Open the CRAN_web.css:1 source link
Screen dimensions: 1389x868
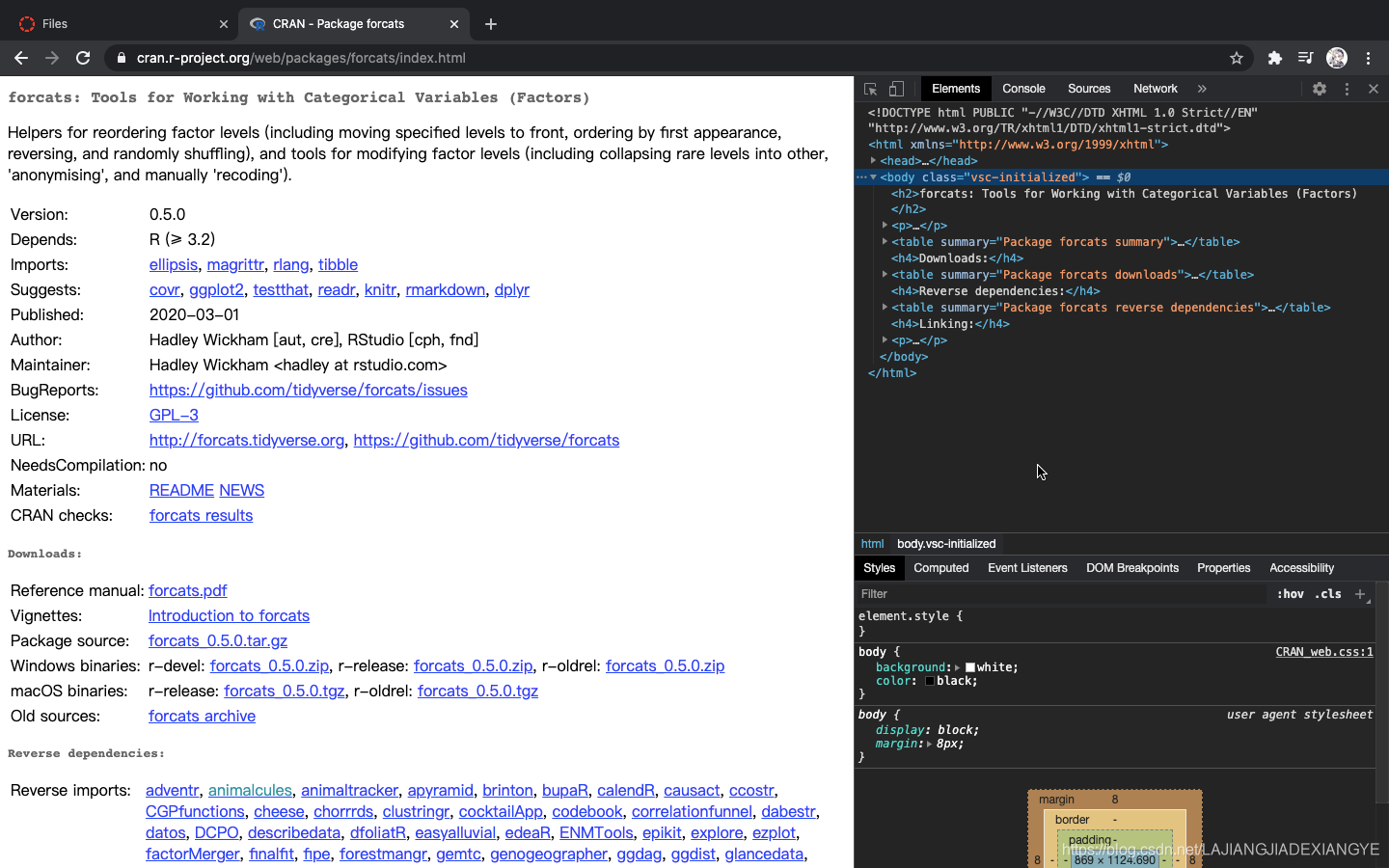click(x=1324, y=652)
